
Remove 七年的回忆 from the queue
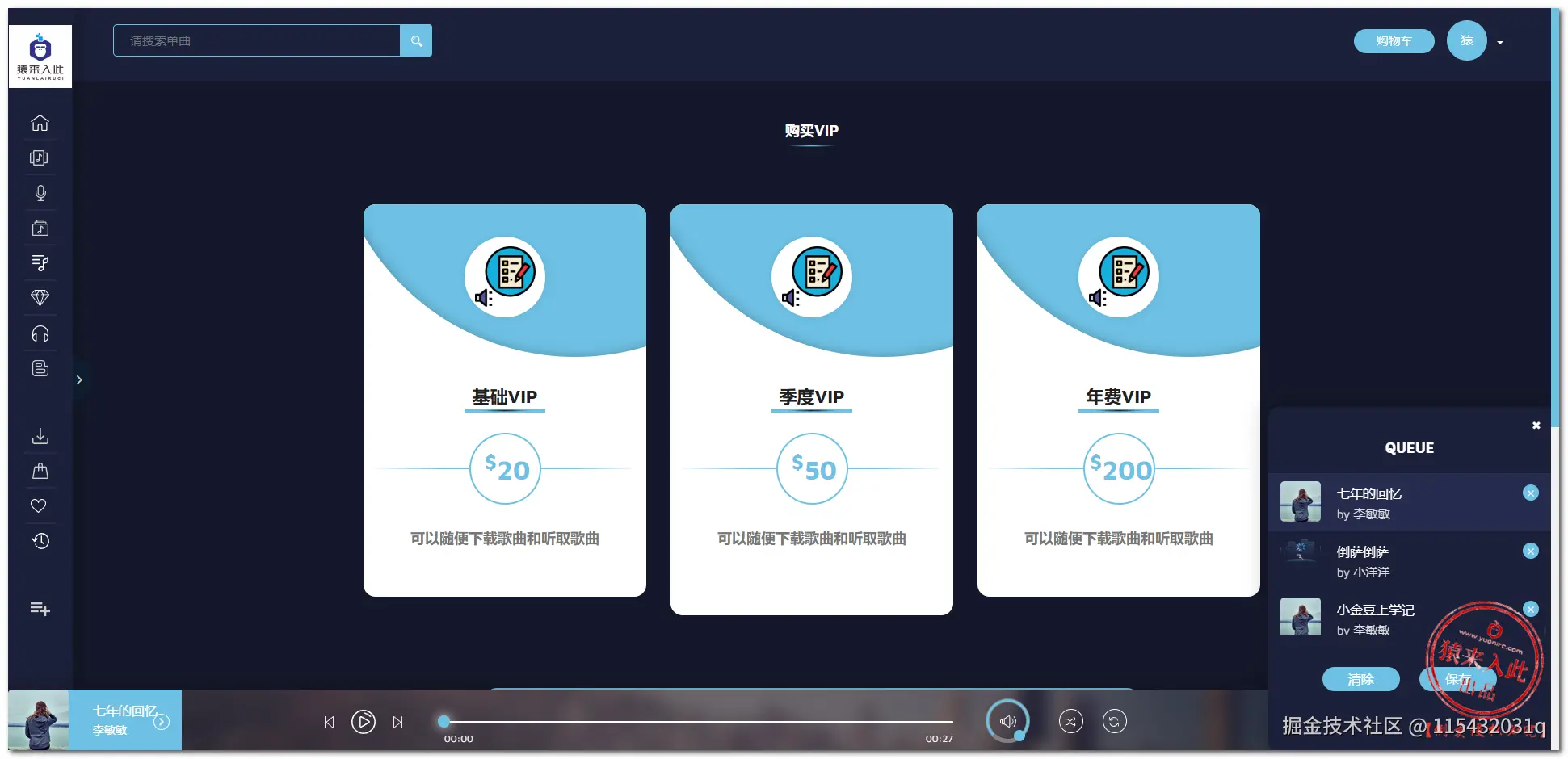point(1530,493)
